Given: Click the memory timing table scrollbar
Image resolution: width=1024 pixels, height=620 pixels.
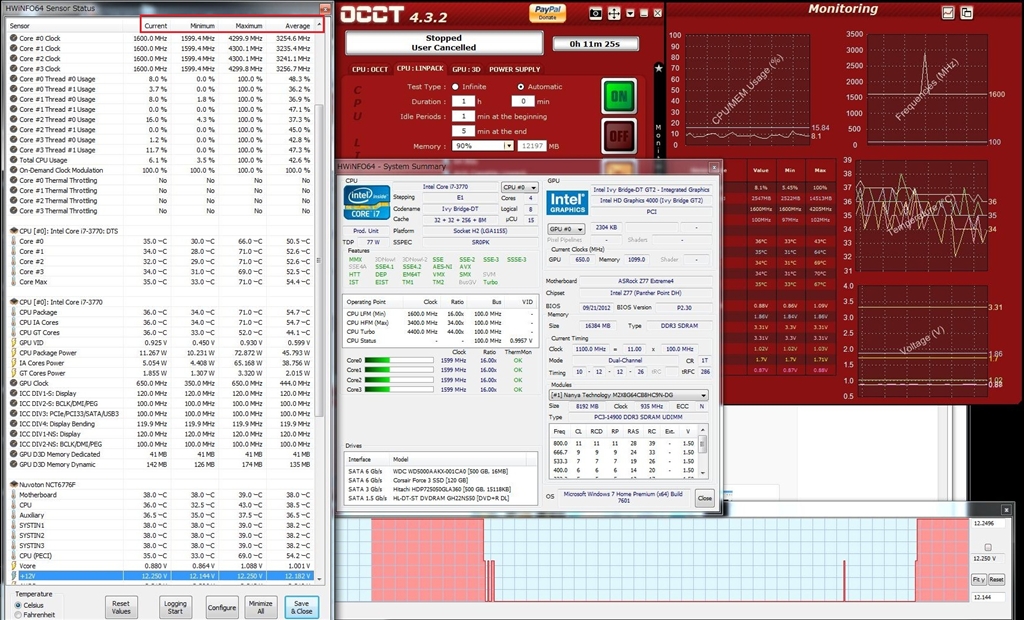Looking at the screenshot, I should click(x=703, y=451).
